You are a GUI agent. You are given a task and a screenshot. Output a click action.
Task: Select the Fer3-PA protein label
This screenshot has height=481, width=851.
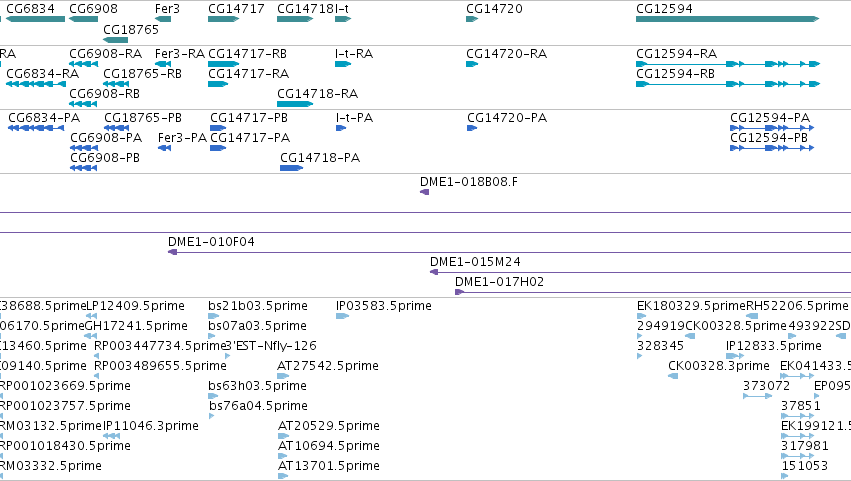click(x=182, y=138)
